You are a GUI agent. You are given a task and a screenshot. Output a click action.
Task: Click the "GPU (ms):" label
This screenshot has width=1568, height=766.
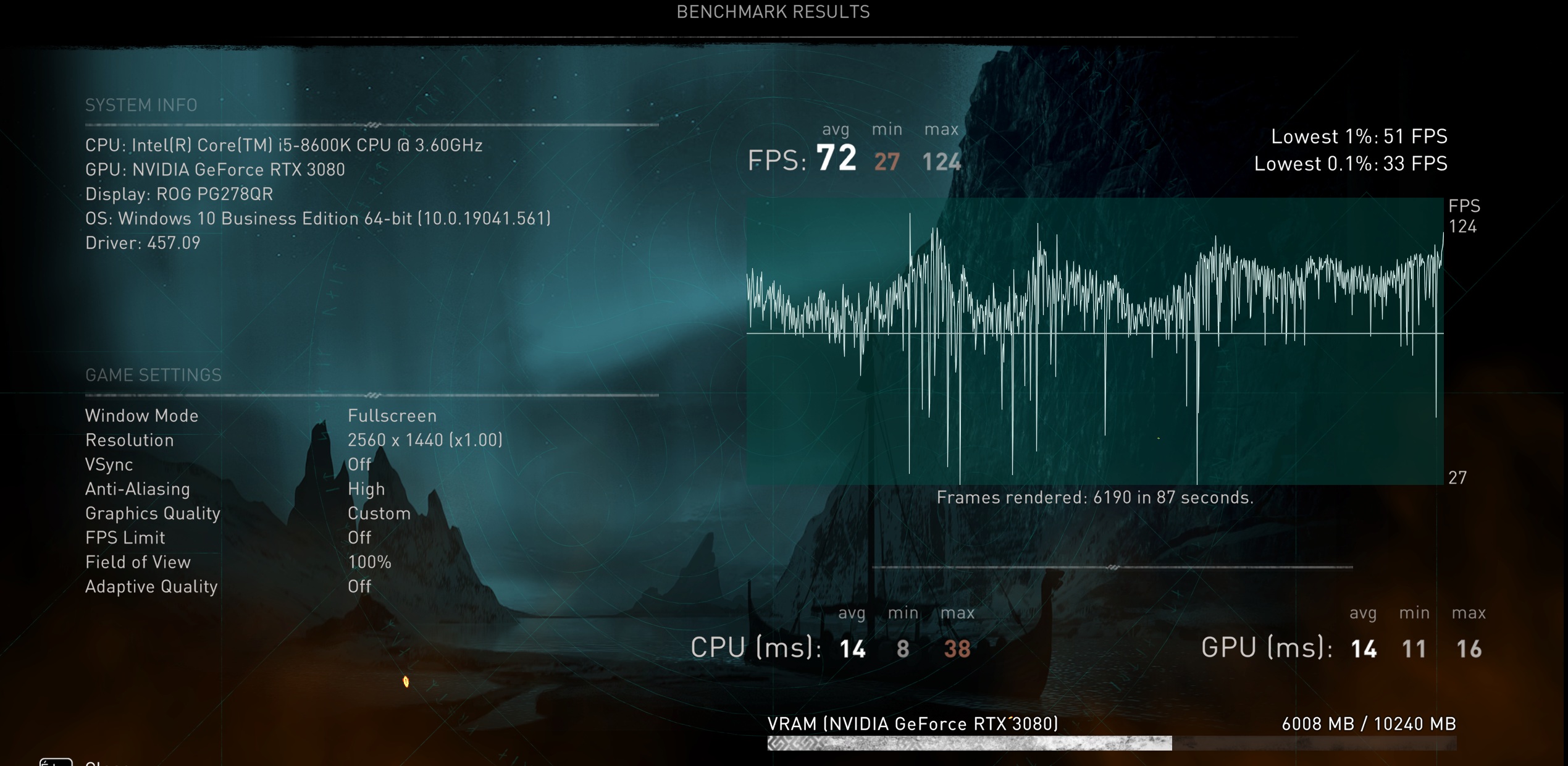[1267, 647]
